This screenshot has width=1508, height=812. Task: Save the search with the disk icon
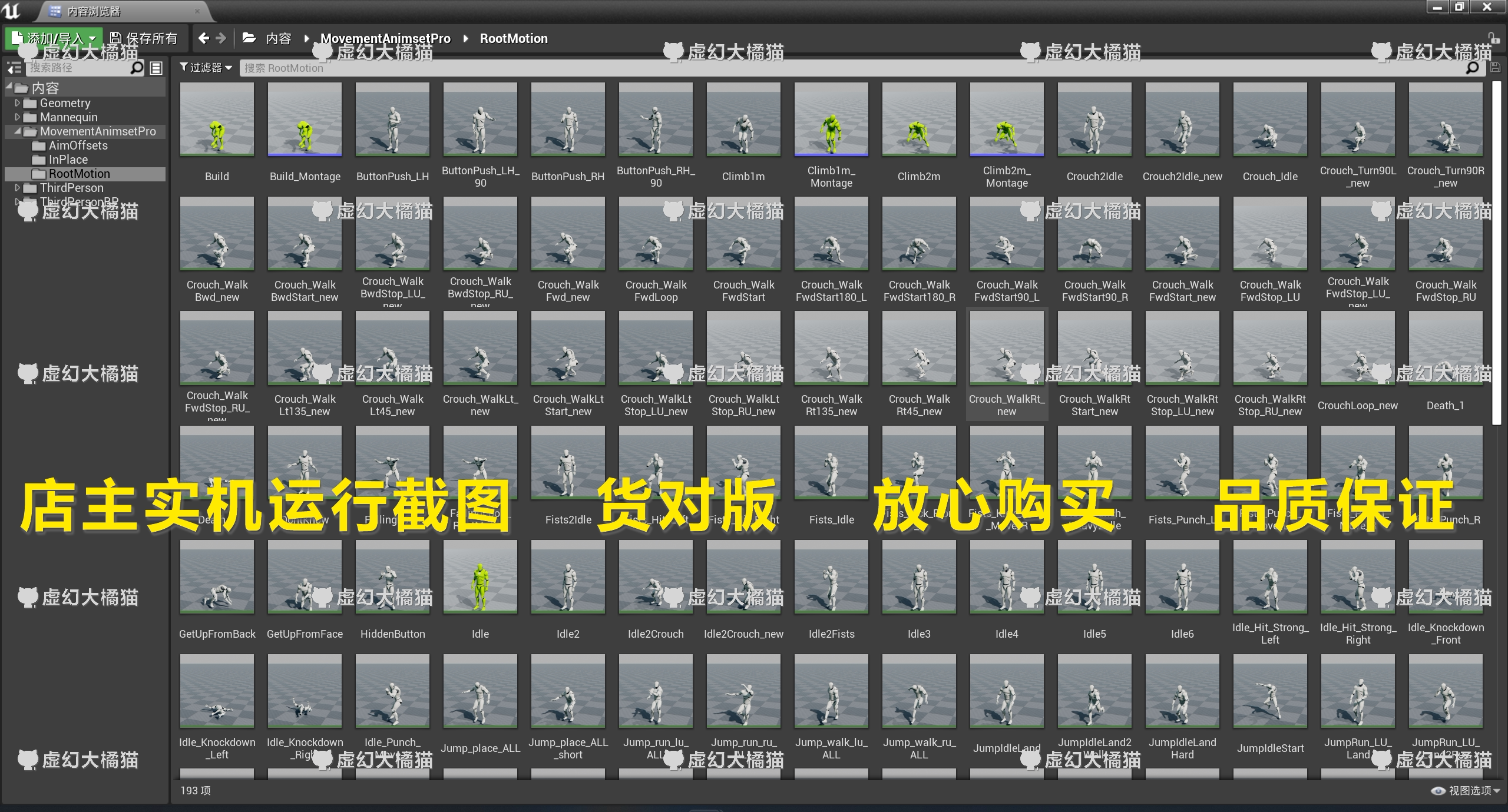(x=1495, y=68)
